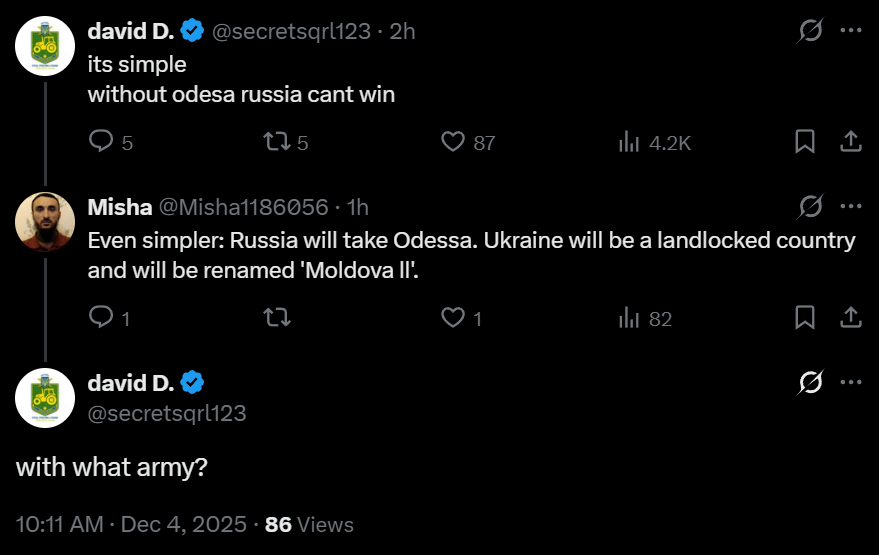View analytics showing 4.2K views

655,142
